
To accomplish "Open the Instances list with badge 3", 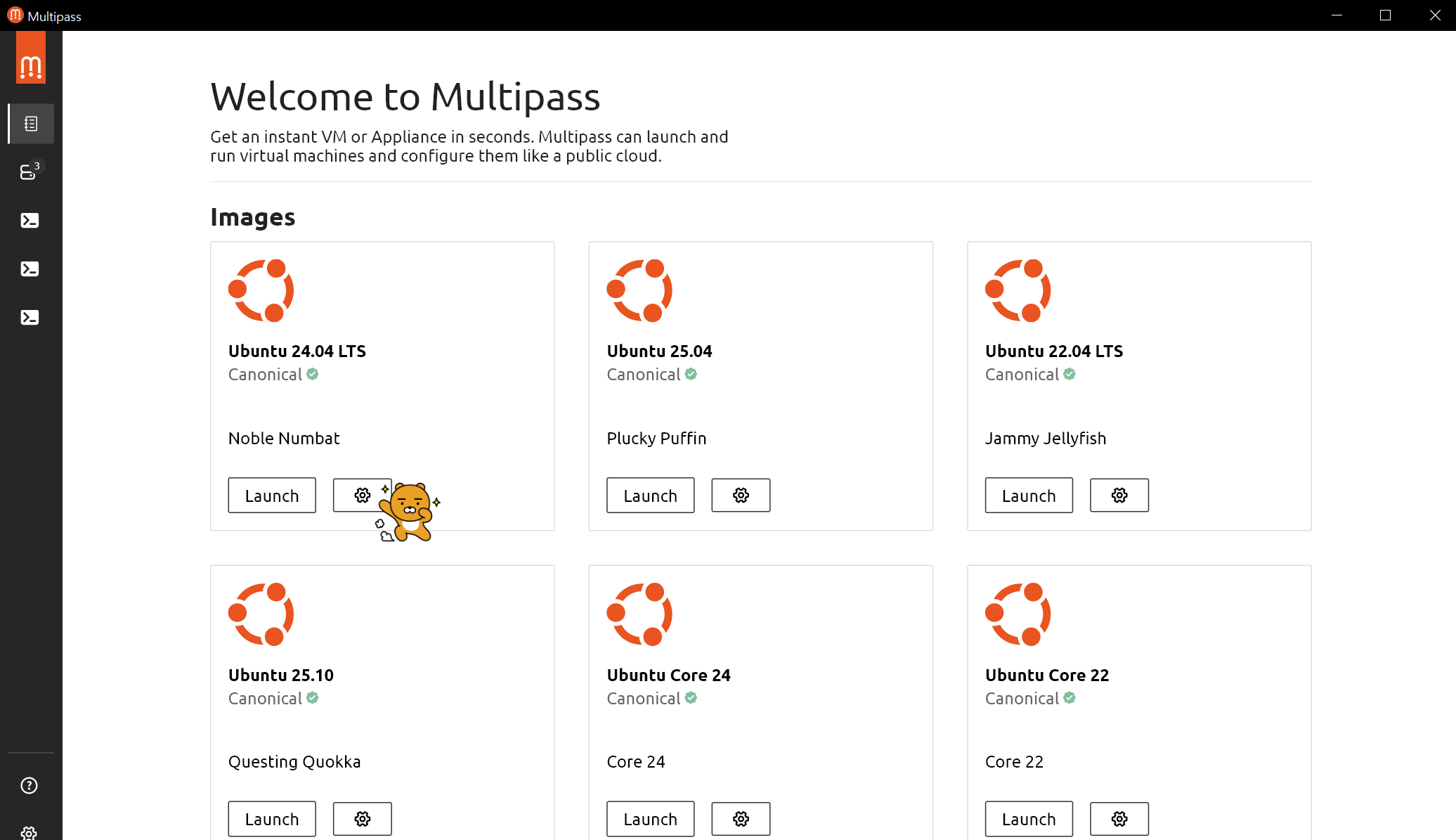I will (30, 172).
